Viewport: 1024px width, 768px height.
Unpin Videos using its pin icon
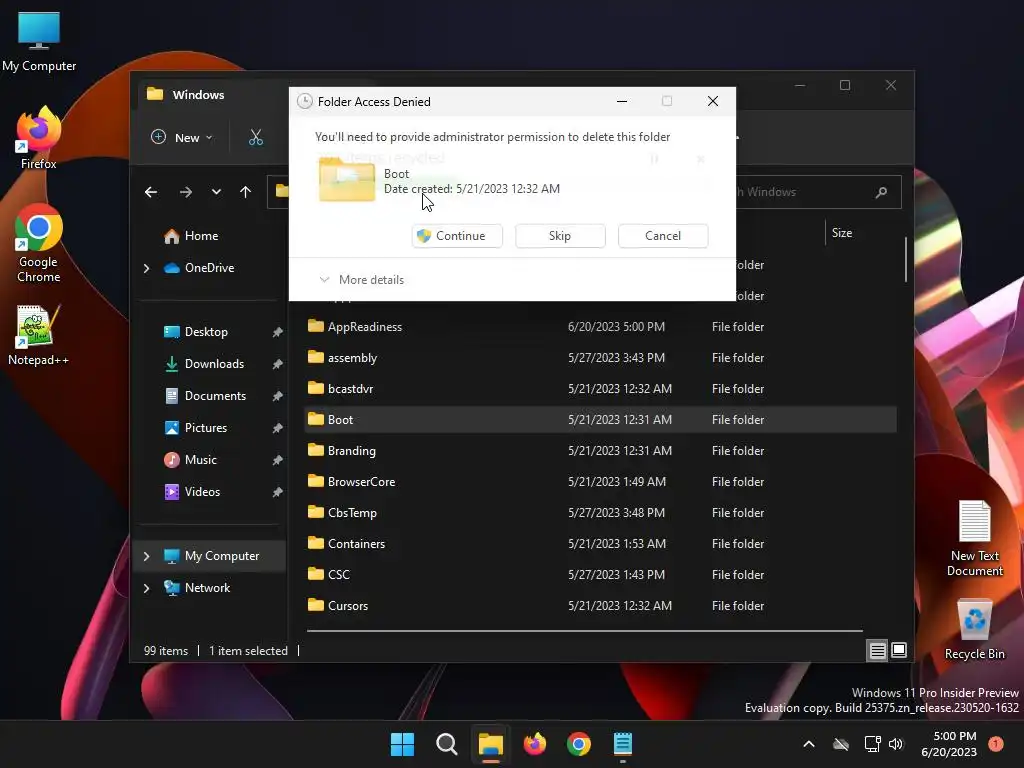278,492
